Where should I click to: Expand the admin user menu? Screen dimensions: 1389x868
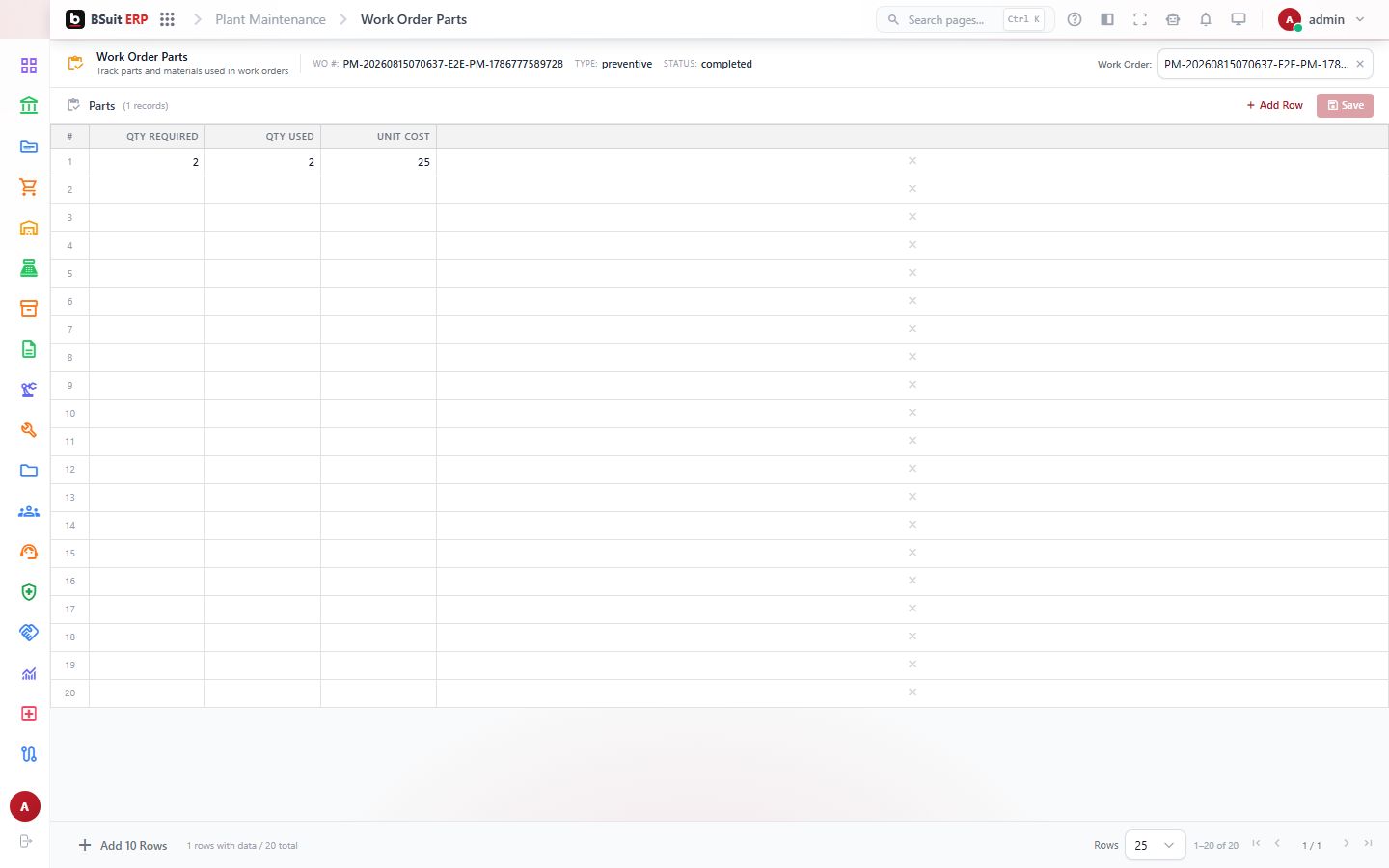(1321, 19)
